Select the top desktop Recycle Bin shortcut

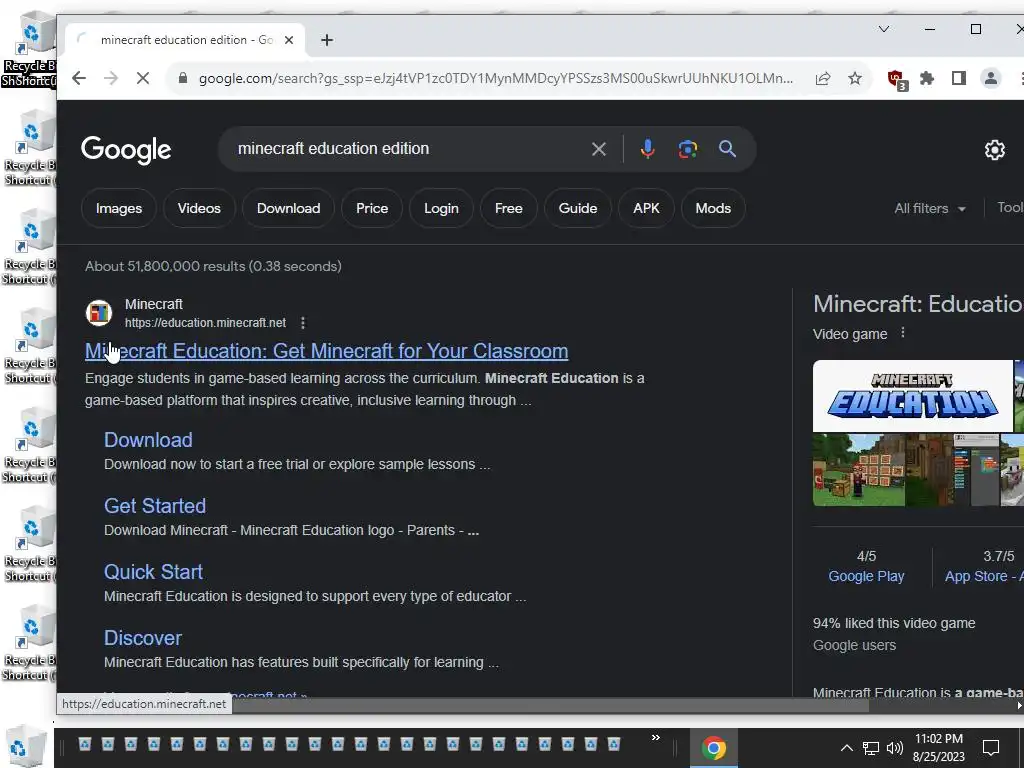29,49
